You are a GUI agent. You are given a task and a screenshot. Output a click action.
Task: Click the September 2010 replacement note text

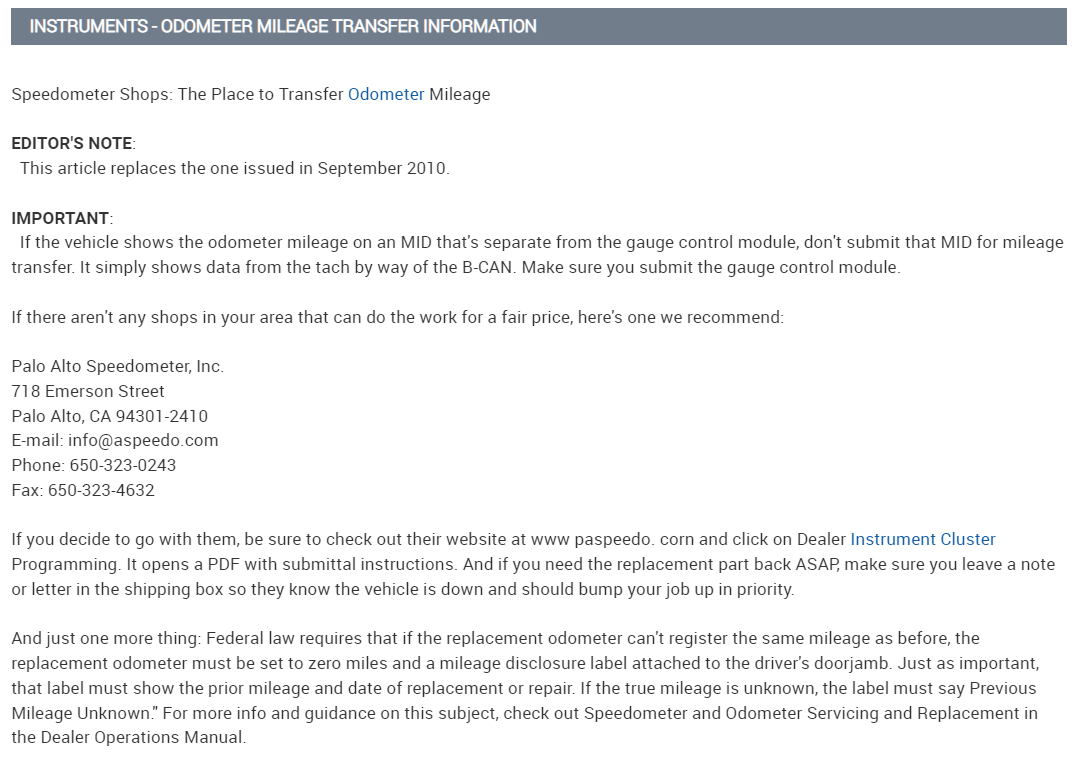click(x=235, y=169)
